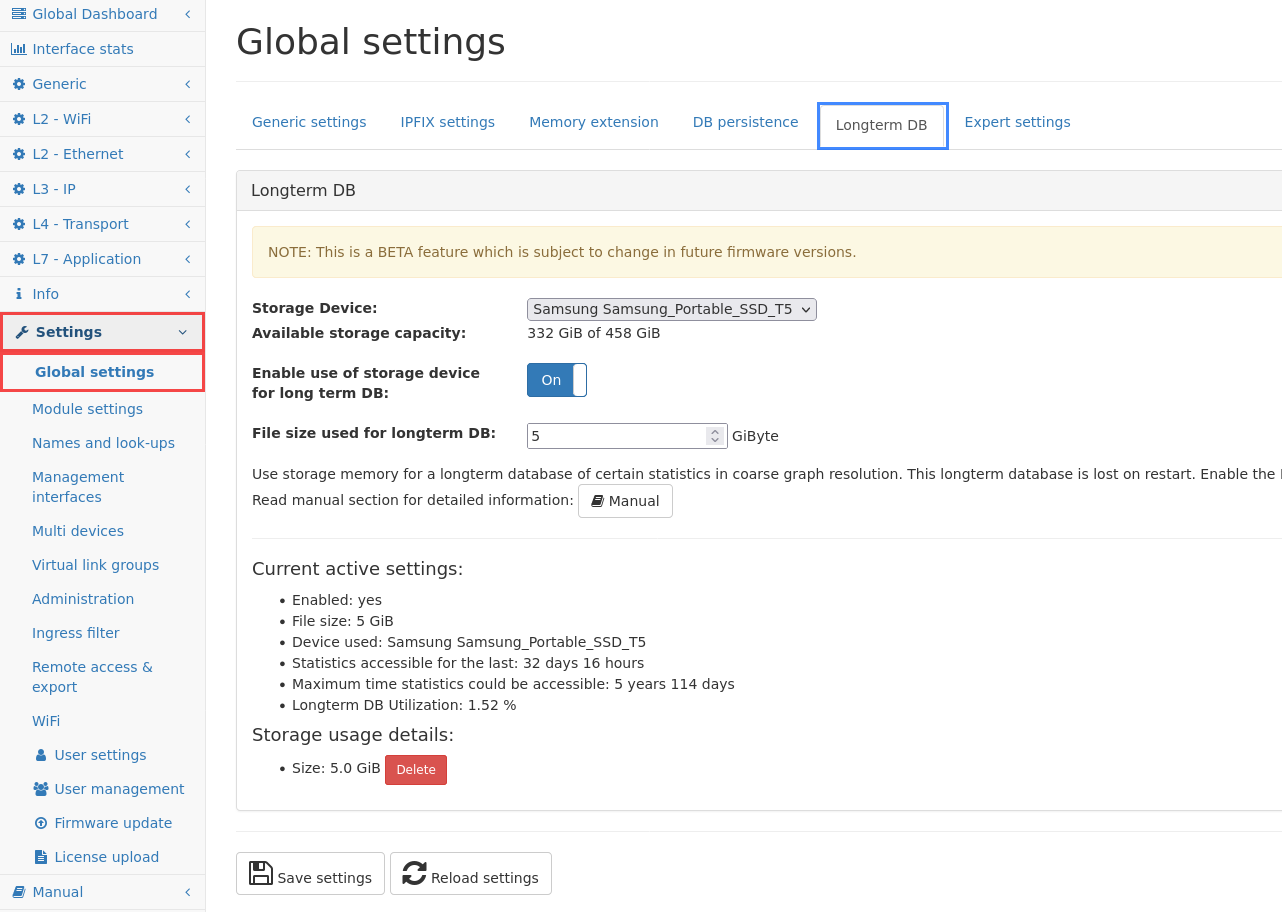Open the Storage Device dropdown
1282x912 pixels.
coord(672,310)
